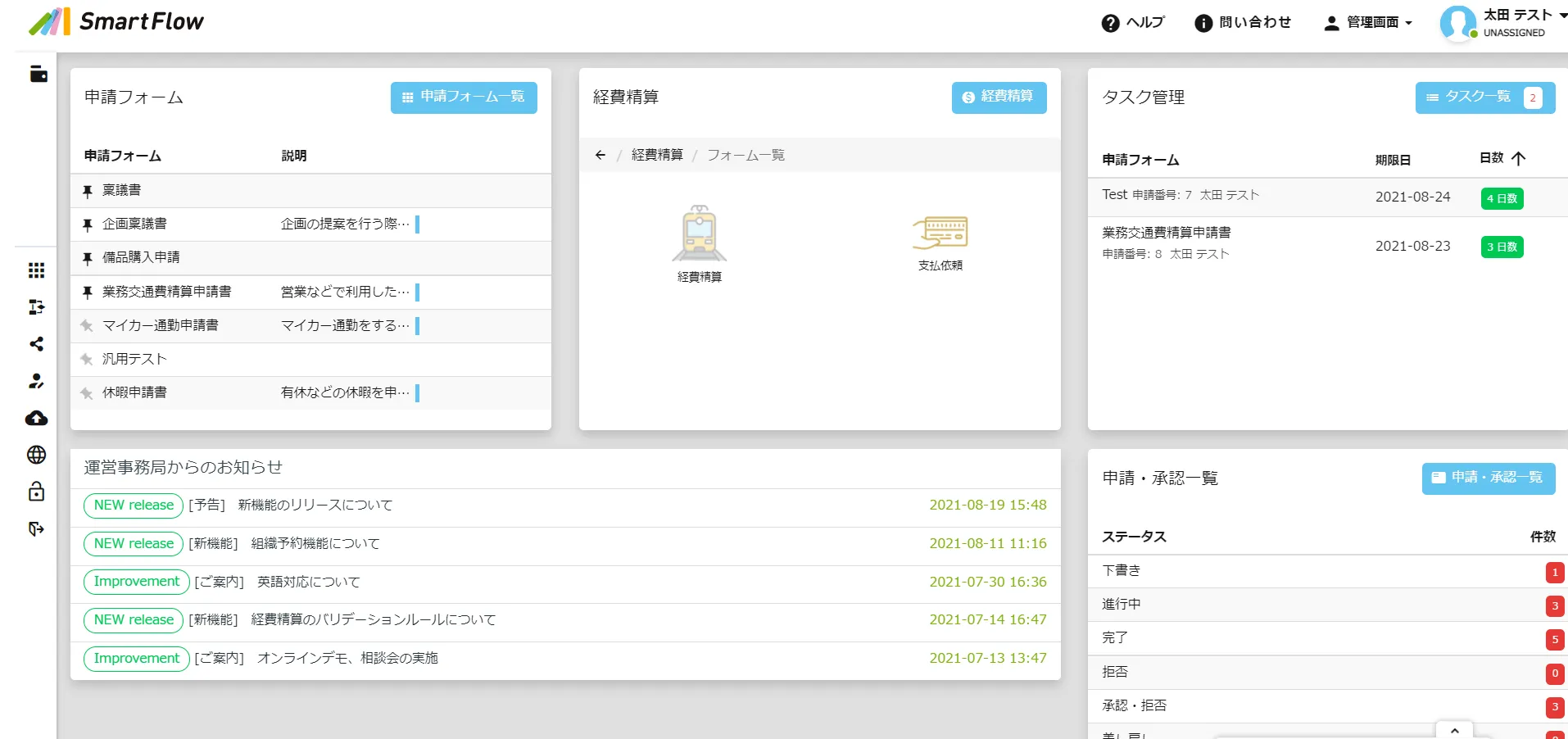Open the share icon in the sidebar

click(36, 344)
